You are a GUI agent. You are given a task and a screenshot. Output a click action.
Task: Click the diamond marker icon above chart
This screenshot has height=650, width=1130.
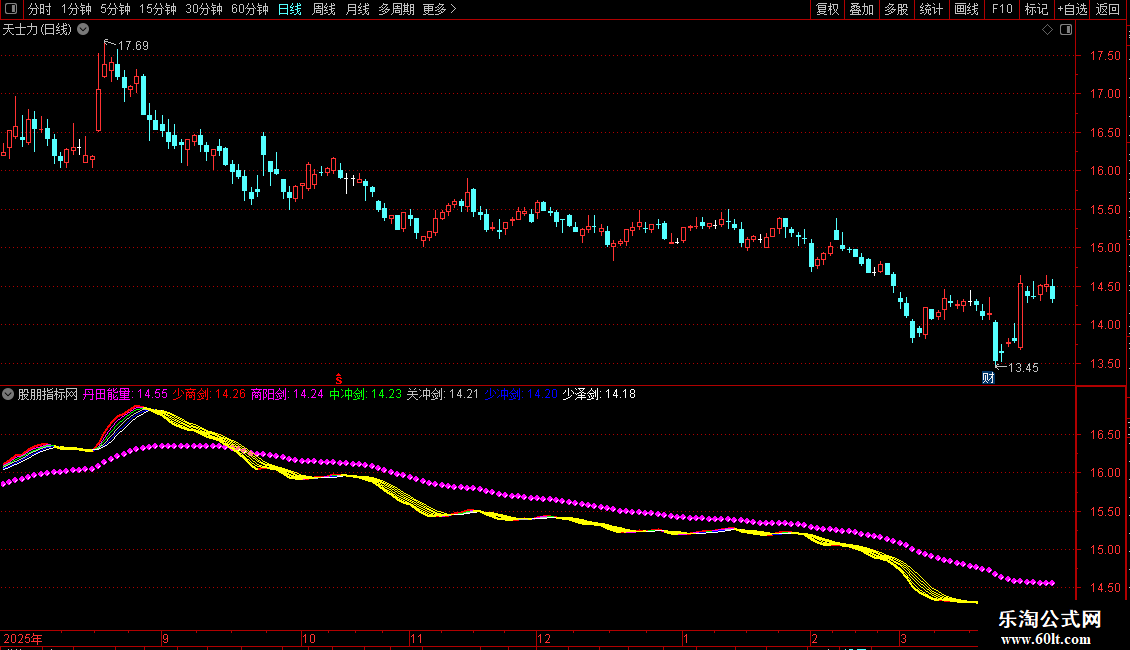click(x=1047, y=30)
